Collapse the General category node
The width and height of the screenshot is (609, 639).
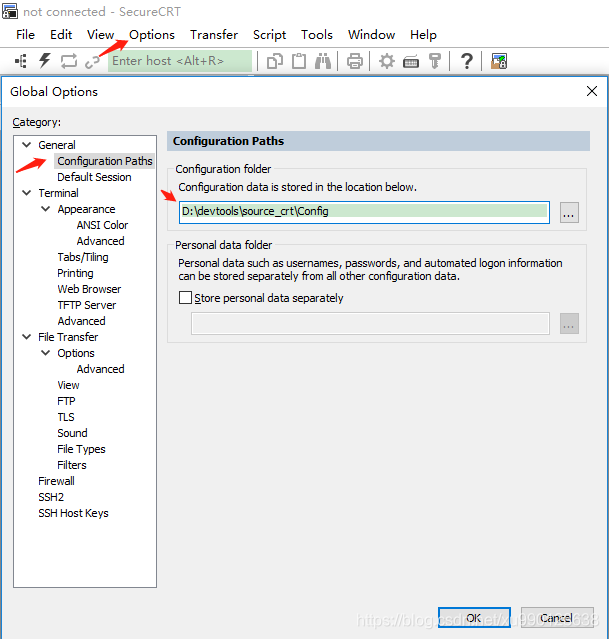pyautogui.click(x=26, y=145)
